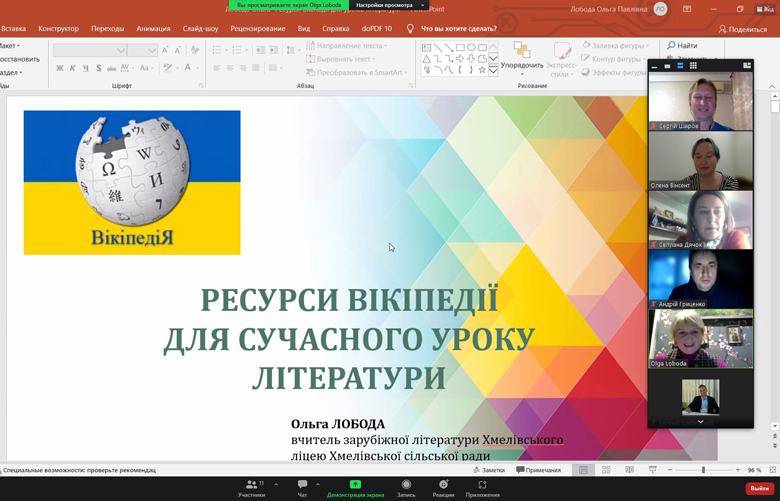Toggle the PowerPoint Заметки notes pane
The image size is (780, 501).
coord(489,470)
